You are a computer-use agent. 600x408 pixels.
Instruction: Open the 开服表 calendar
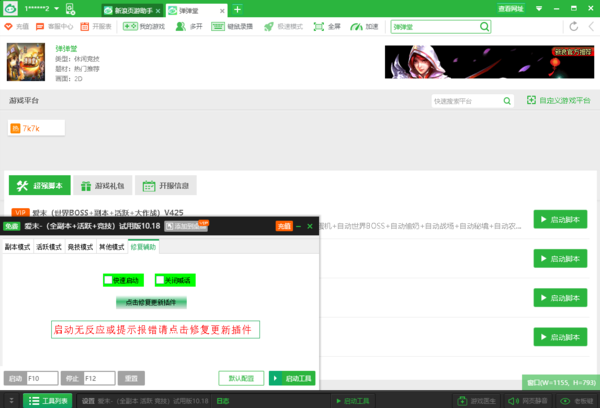pos(96,26)
